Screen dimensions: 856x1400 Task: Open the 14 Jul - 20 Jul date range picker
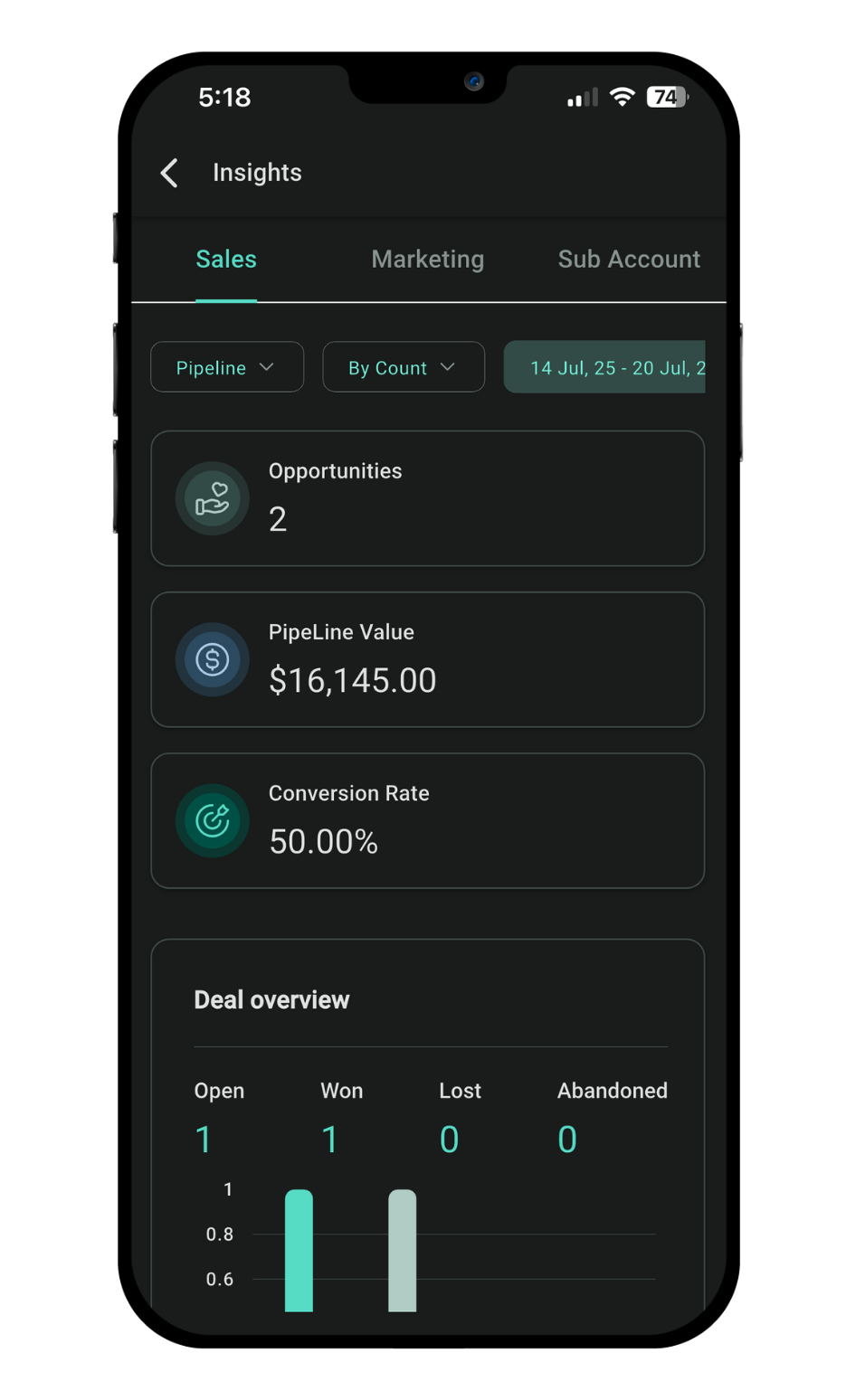pos(604,367)
